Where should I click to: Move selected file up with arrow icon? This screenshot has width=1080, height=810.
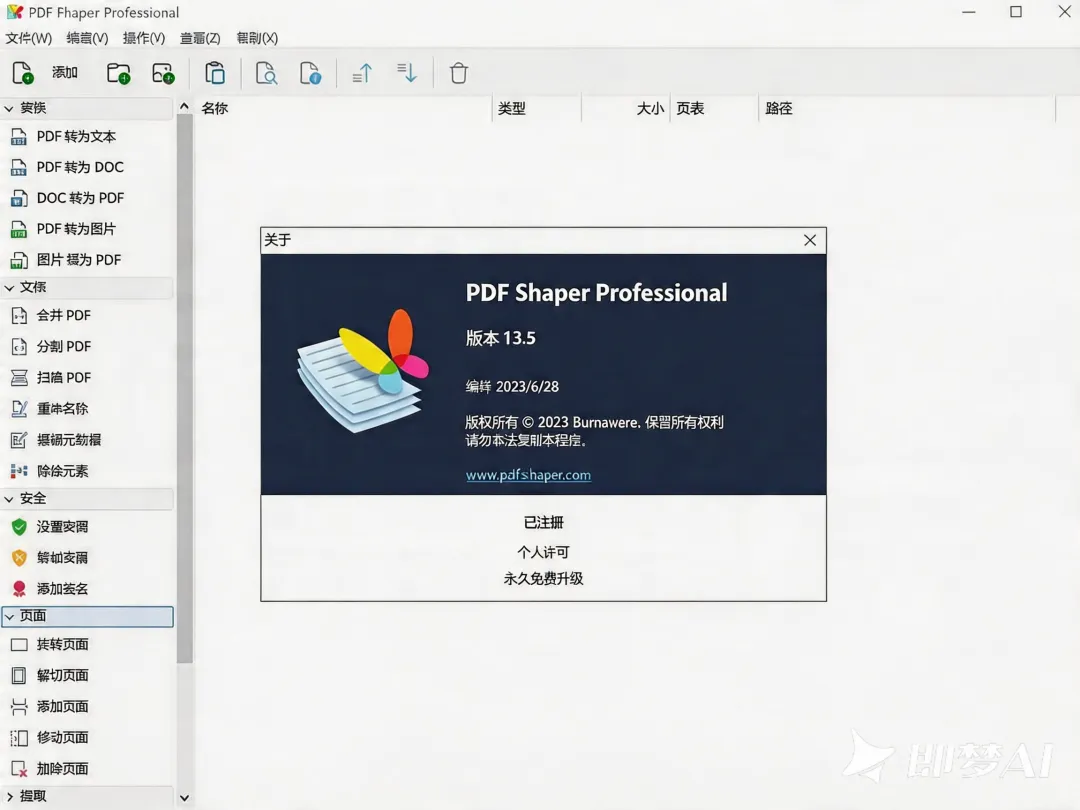(362, 73)
